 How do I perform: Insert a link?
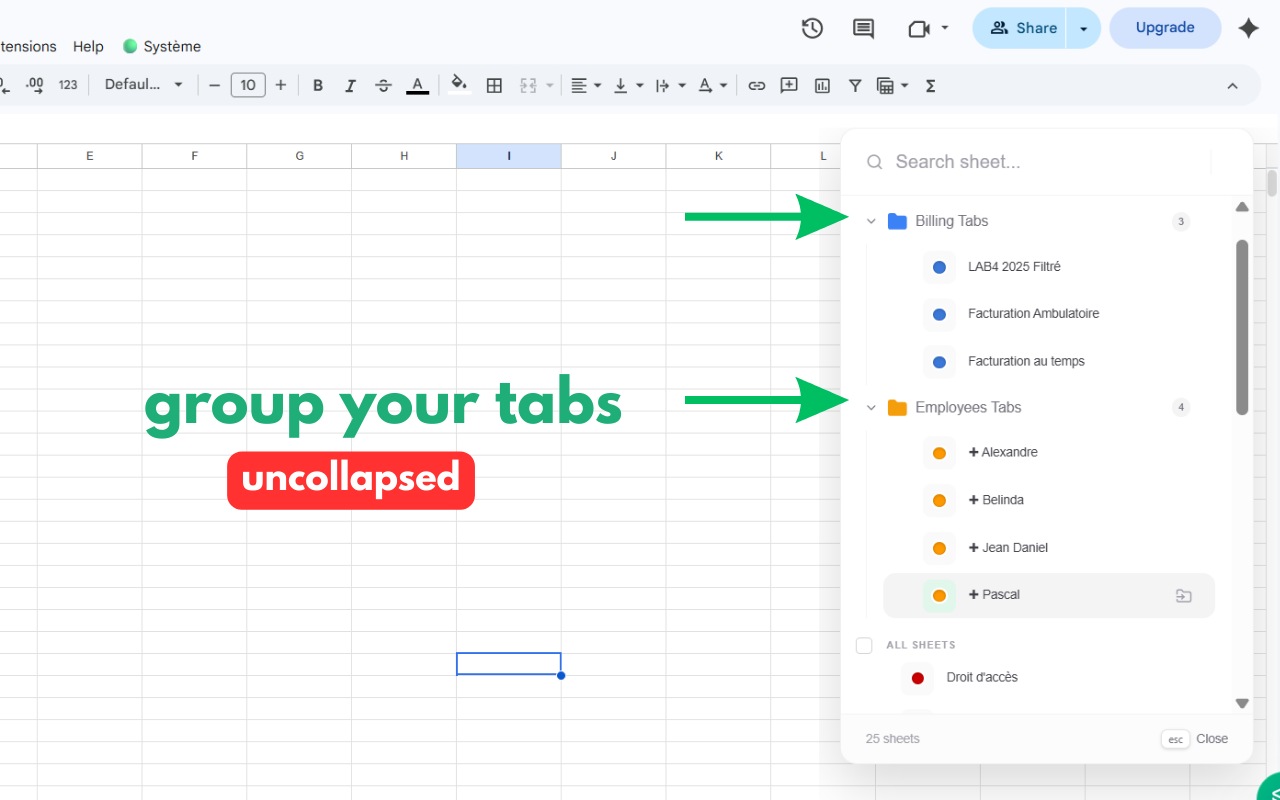pos(757,85)
